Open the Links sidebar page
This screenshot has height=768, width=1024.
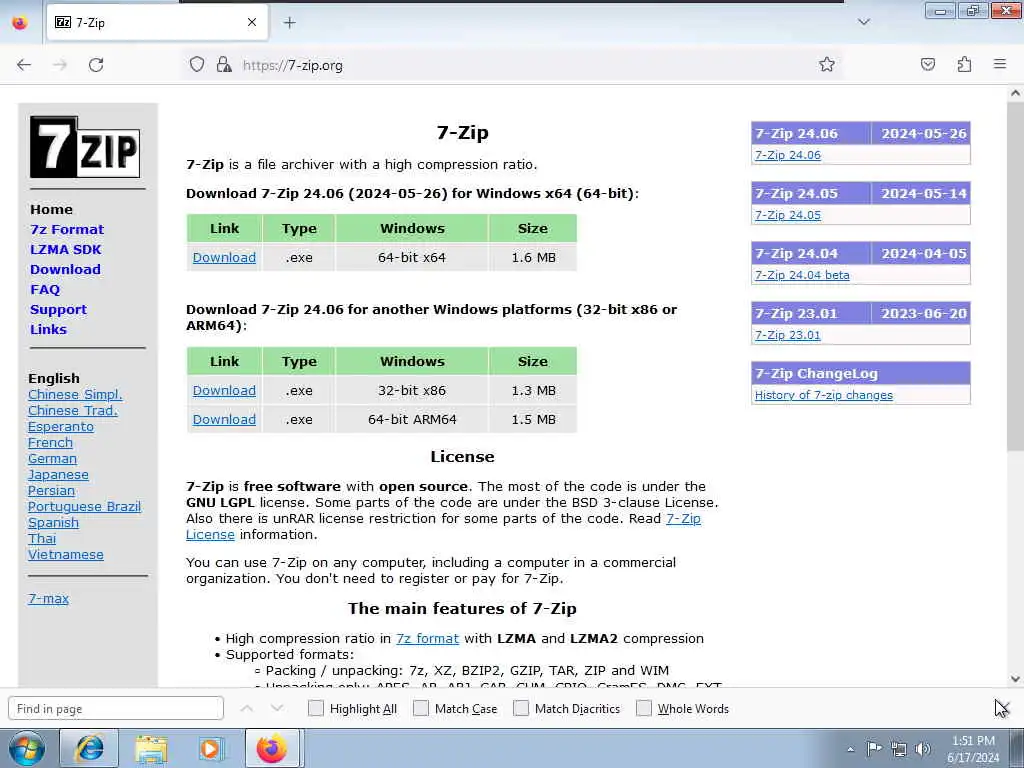tap(48, 329)
